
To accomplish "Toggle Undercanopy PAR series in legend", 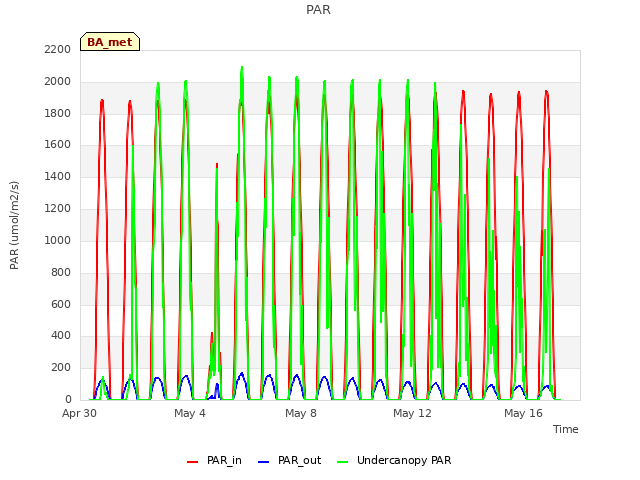I will (x=394, y=460).
